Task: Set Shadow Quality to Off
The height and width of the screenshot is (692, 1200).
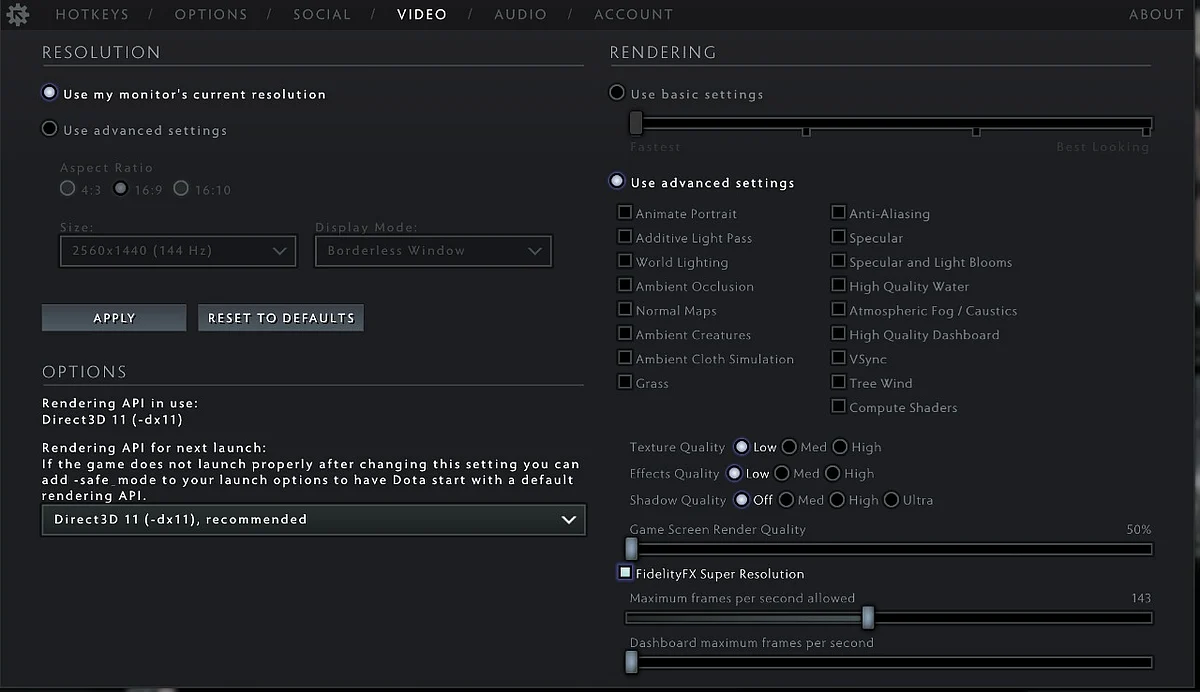Action: (x=741, y=499)
